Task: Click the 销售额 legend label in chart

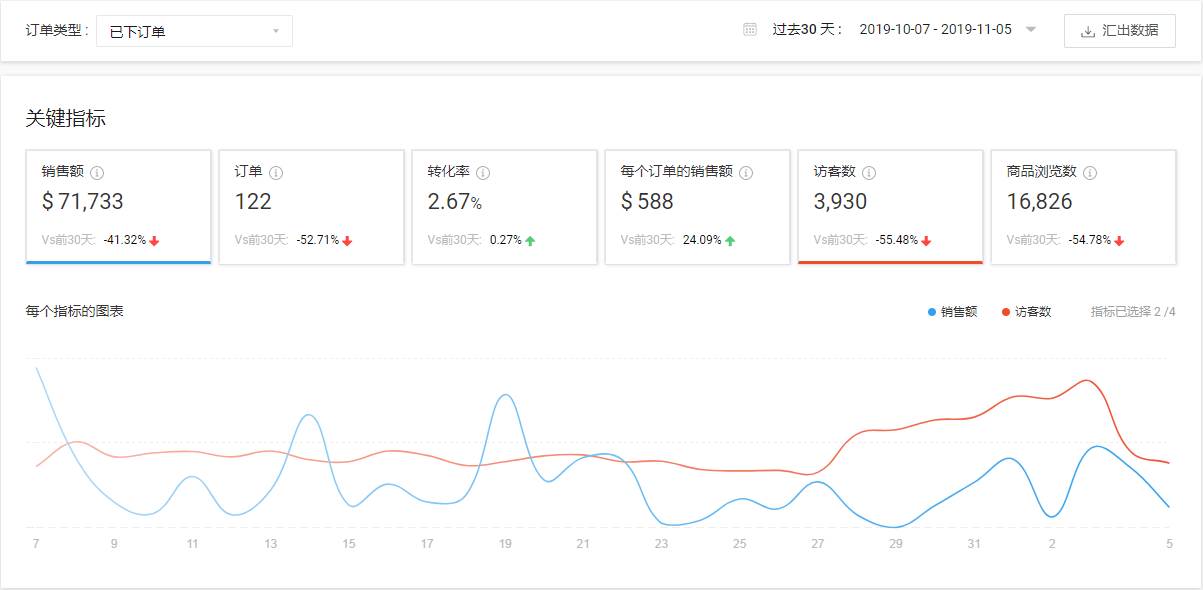Action: pyautogui.click(x=959, y=312)
